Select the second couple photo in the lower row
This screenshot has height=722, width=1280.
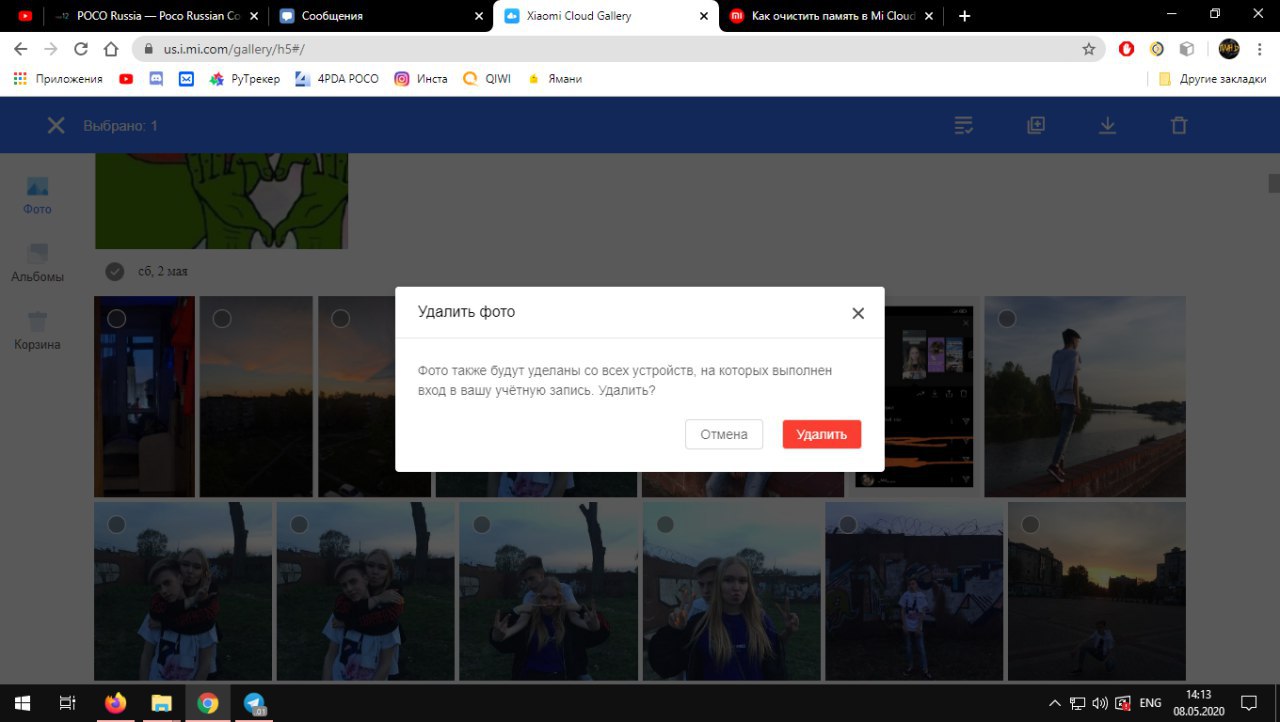click(299, 524)
